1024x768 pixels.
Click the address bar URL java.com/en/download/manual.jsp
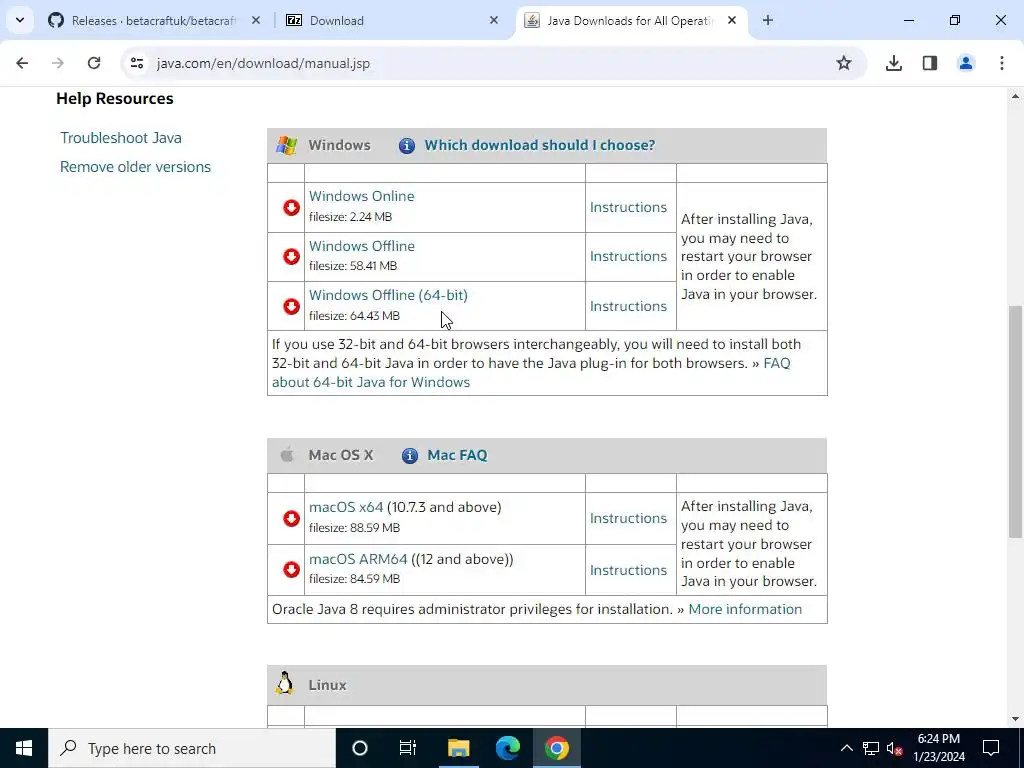coord(263,63)
